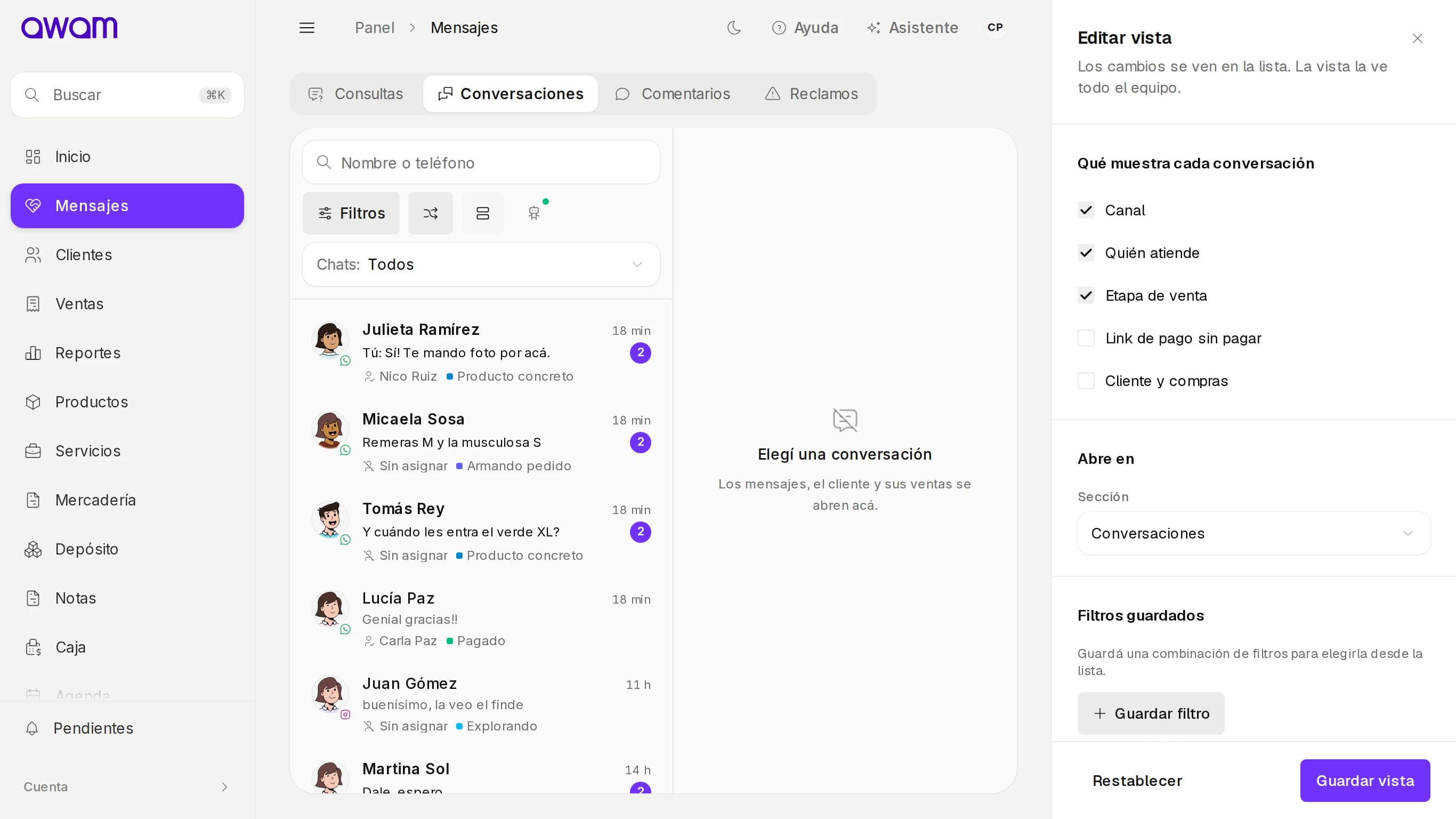Enable Link de pago sin pagar
This screenshot has width=1456, height=819.
tap(1085, 338)
